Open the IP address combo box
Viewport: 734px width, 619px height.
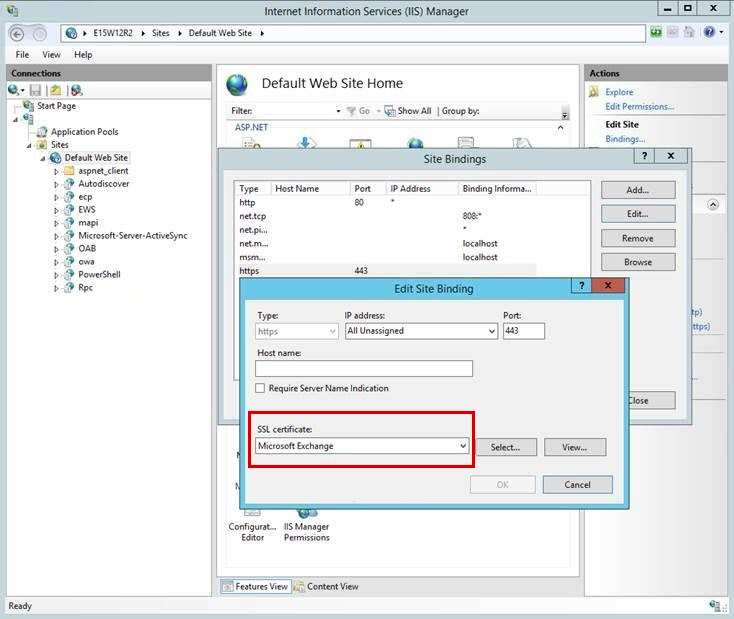(x=421, y=331)
